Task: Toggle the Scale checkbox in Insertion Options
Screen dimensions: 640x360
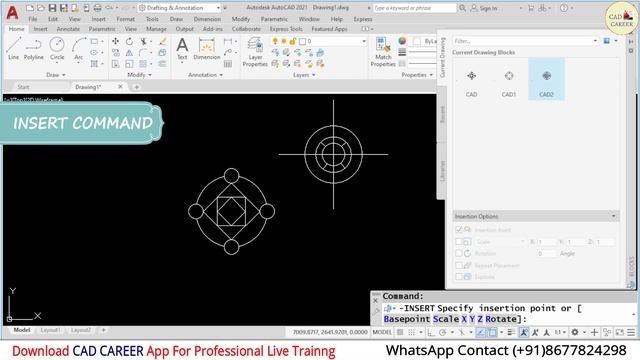Action: (459, 242)
